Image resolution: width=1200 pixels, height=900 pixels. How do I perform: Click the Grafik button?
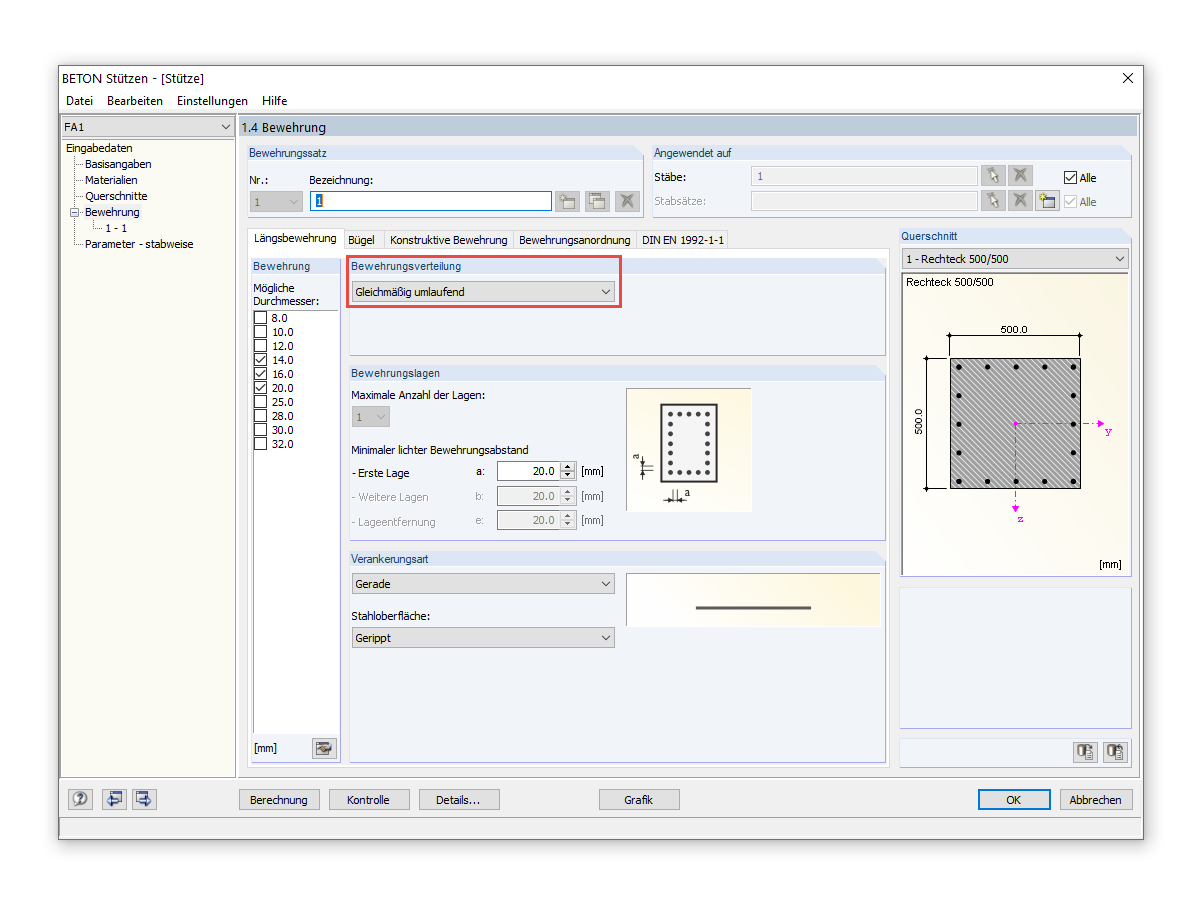coord(639,800)
